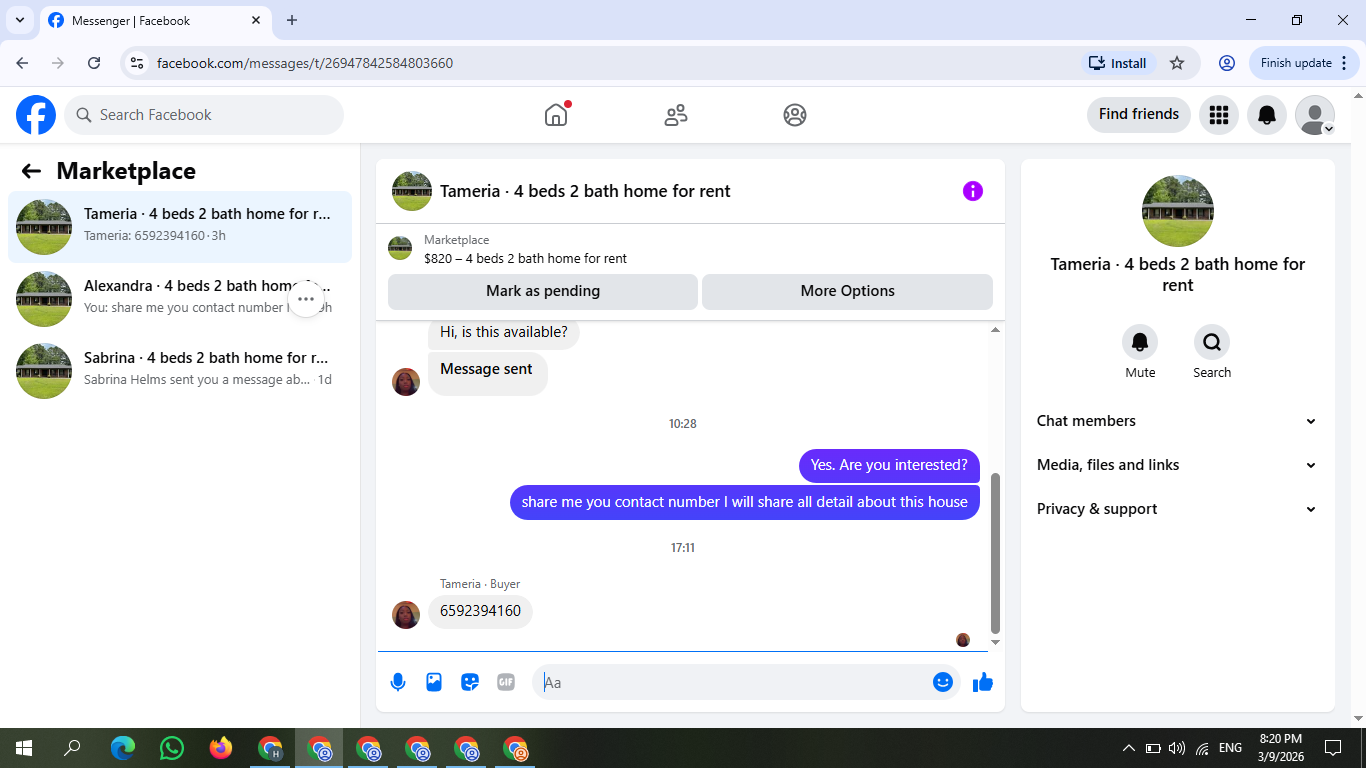Click the "Yes. Are you interested?" bubble
Screen dimensions: 1366x768
pyautogui.click(x=889, y=465)
